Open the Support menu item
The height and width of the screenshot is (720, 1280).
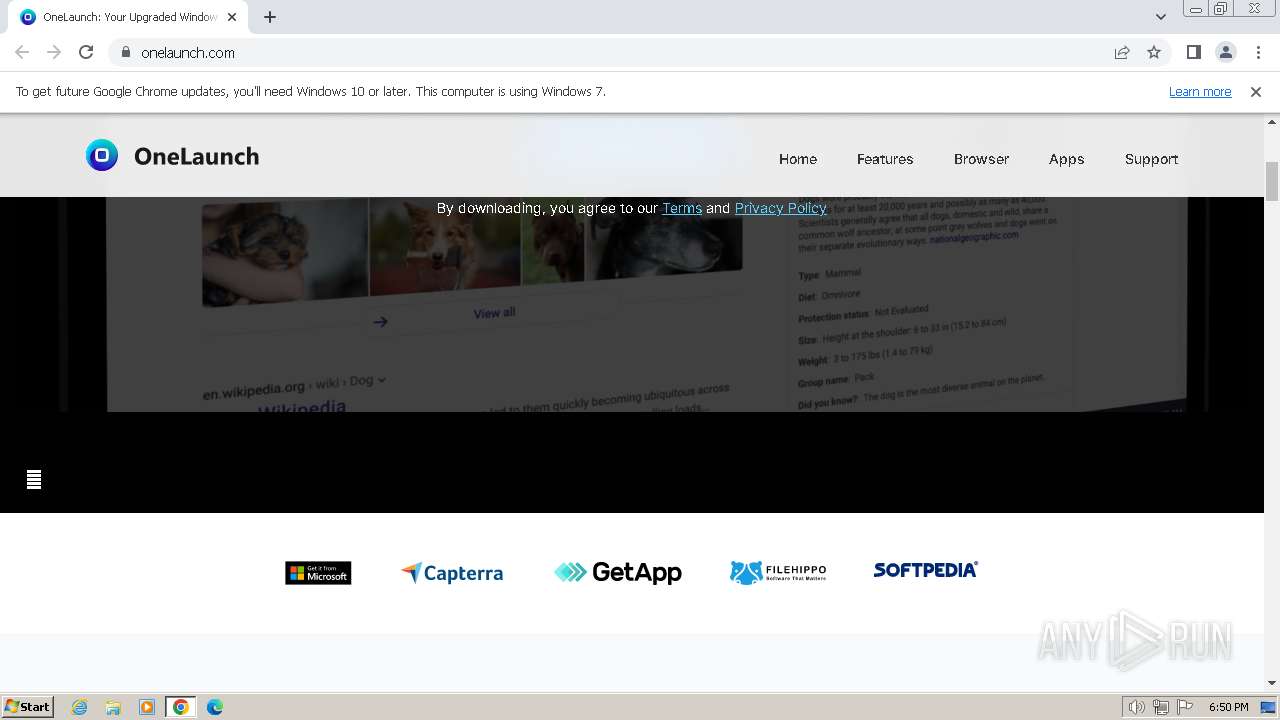(1151, 159)
